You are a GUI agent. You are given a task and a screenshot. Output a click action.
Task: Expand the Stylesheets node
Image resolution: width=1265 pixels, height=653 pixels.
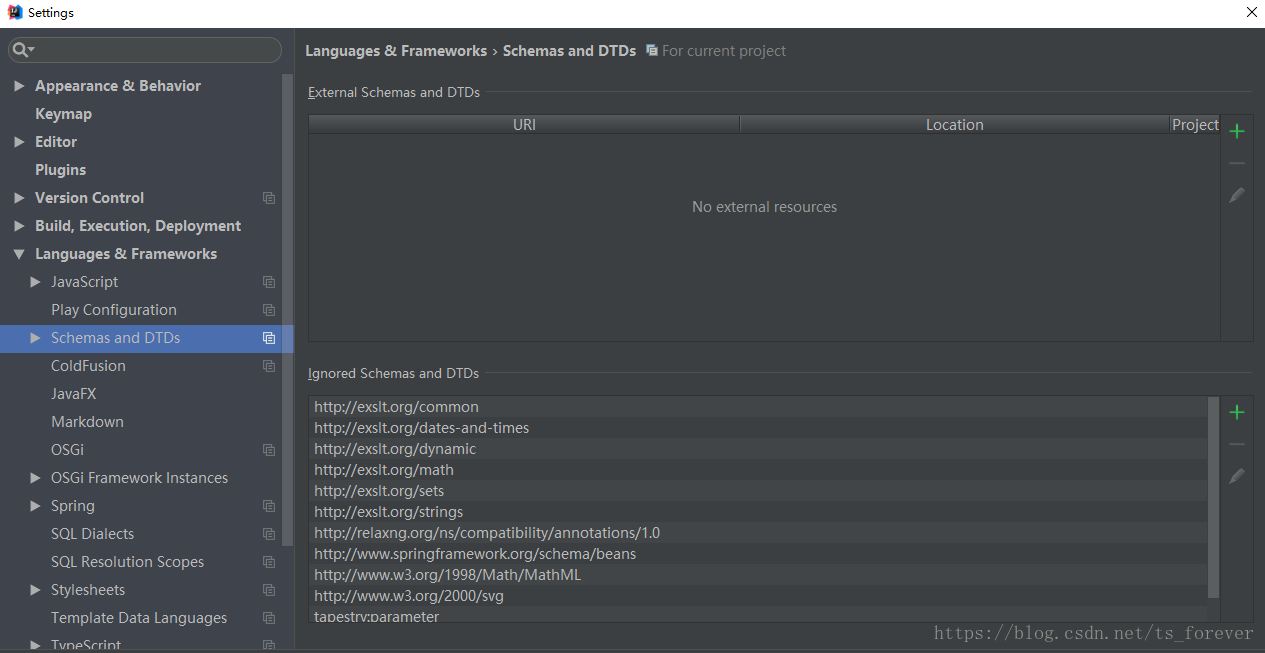(36, 590)
